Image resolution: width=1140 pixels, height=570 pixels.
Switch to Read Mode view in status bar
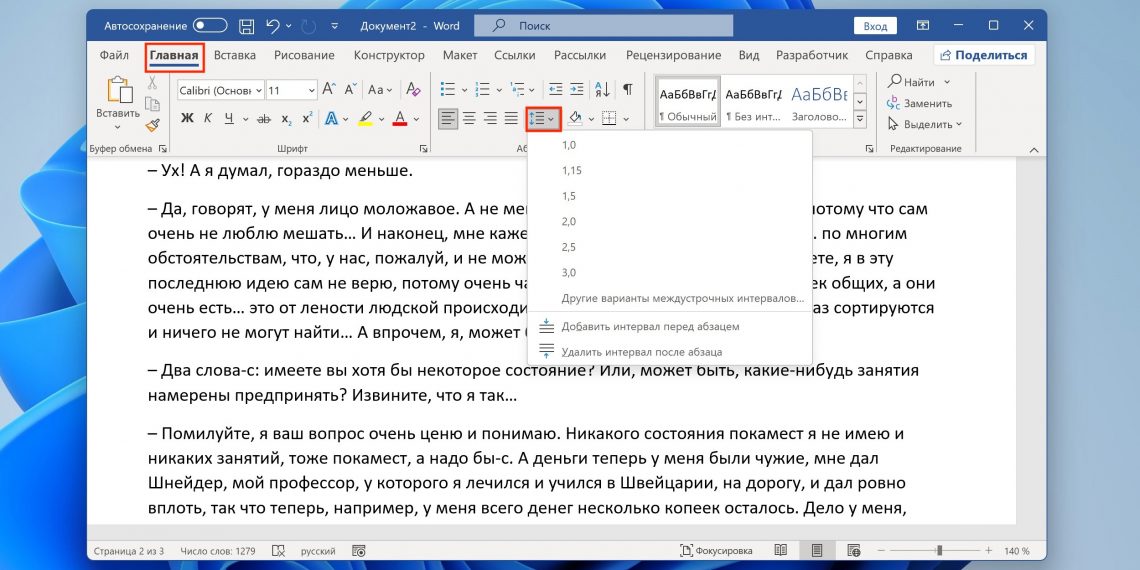[x=781, y=550]
